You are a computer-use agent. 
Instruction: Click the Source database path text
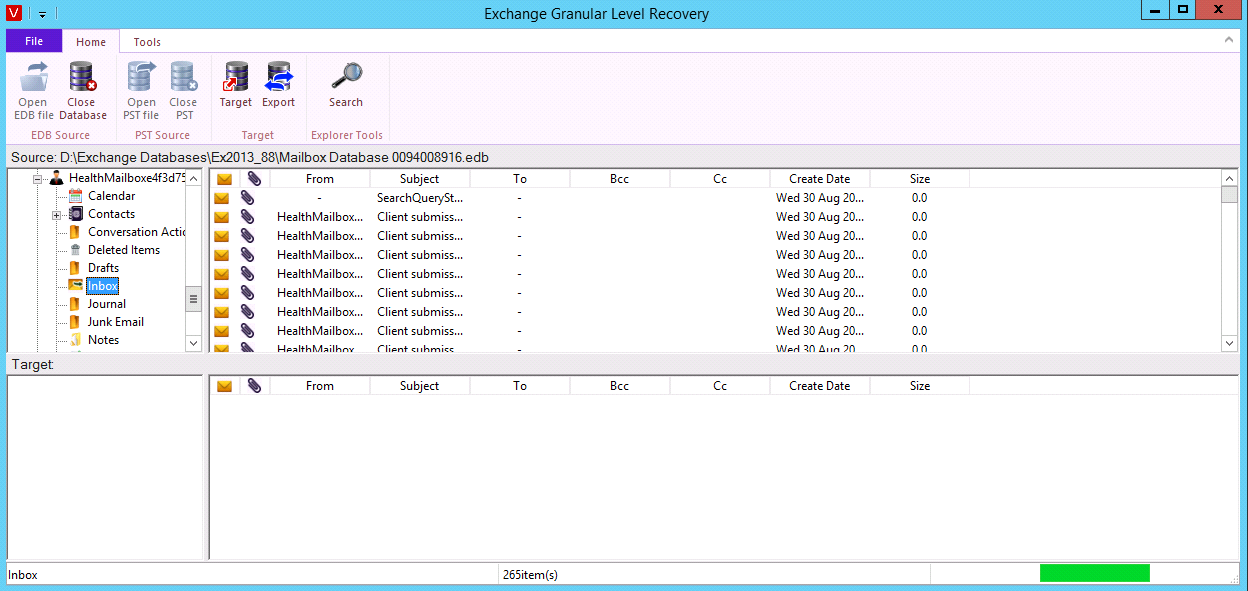(250, 157)
